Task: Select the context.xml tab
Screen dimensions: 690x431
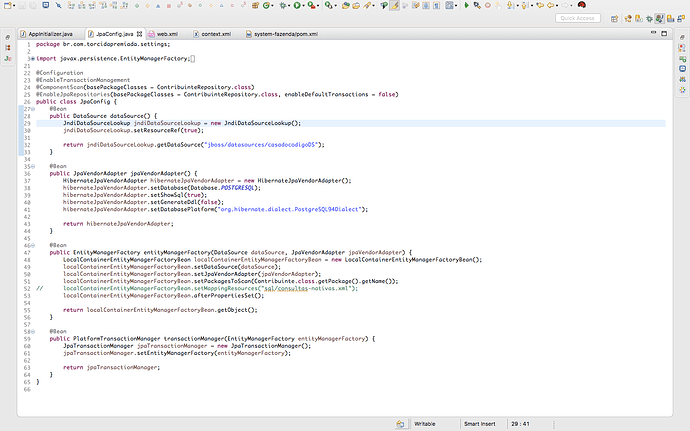Action: (x=215, y=34)
